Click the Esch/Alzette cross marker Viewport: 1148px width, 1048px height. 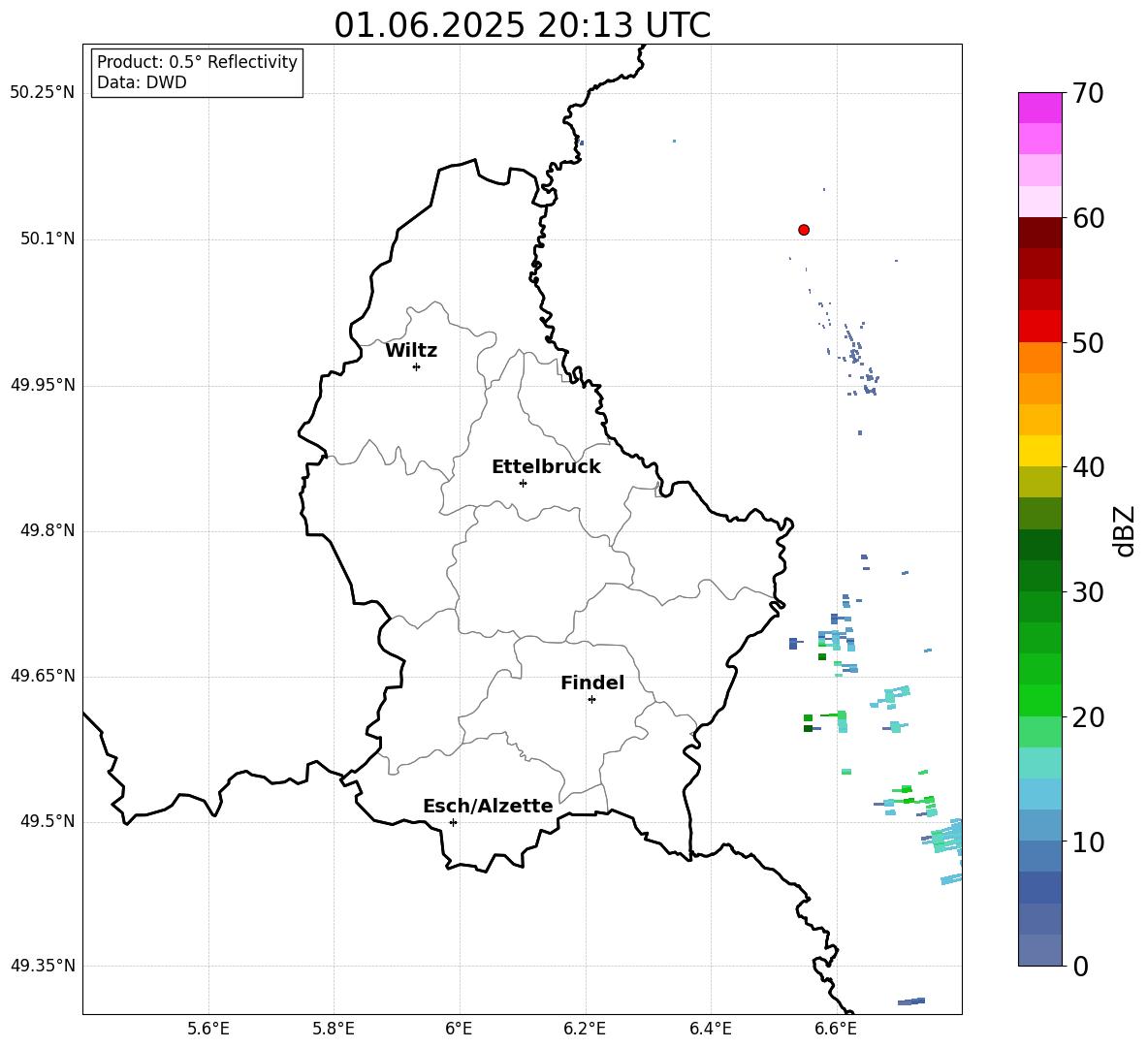(453, 822)
